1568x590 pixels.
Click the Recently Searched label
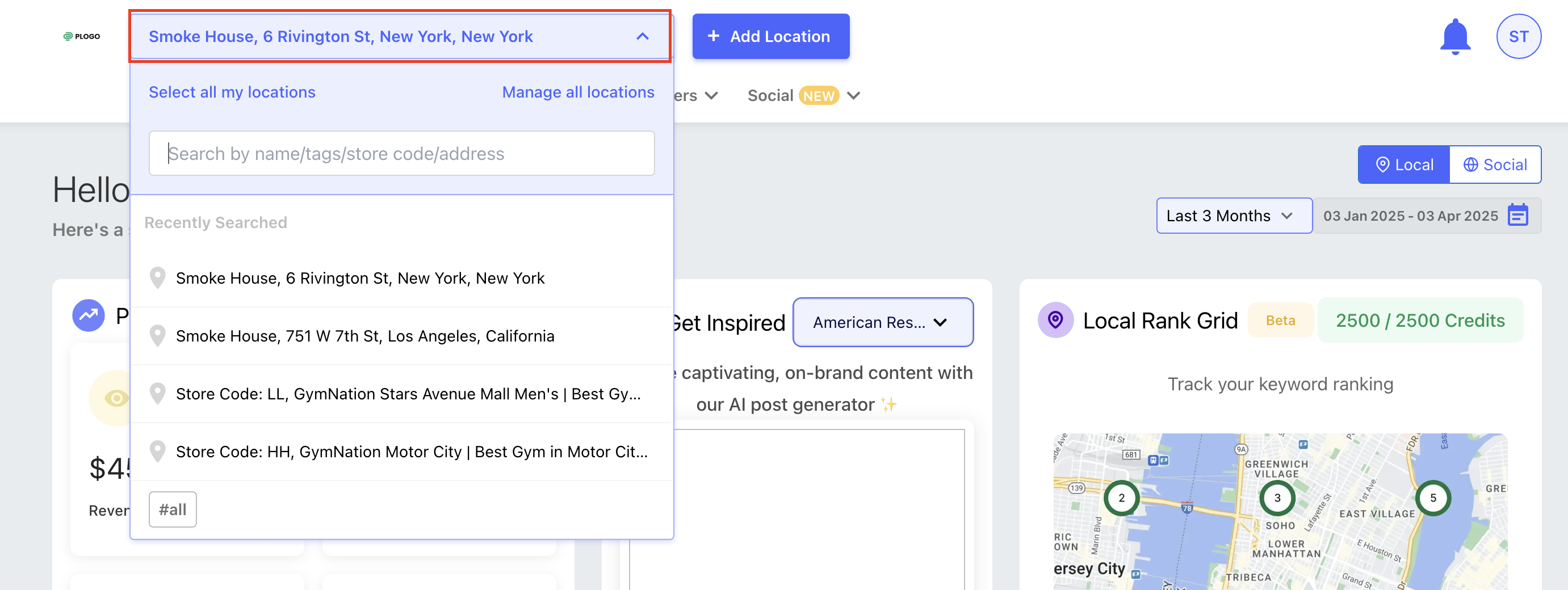(216, 222)
